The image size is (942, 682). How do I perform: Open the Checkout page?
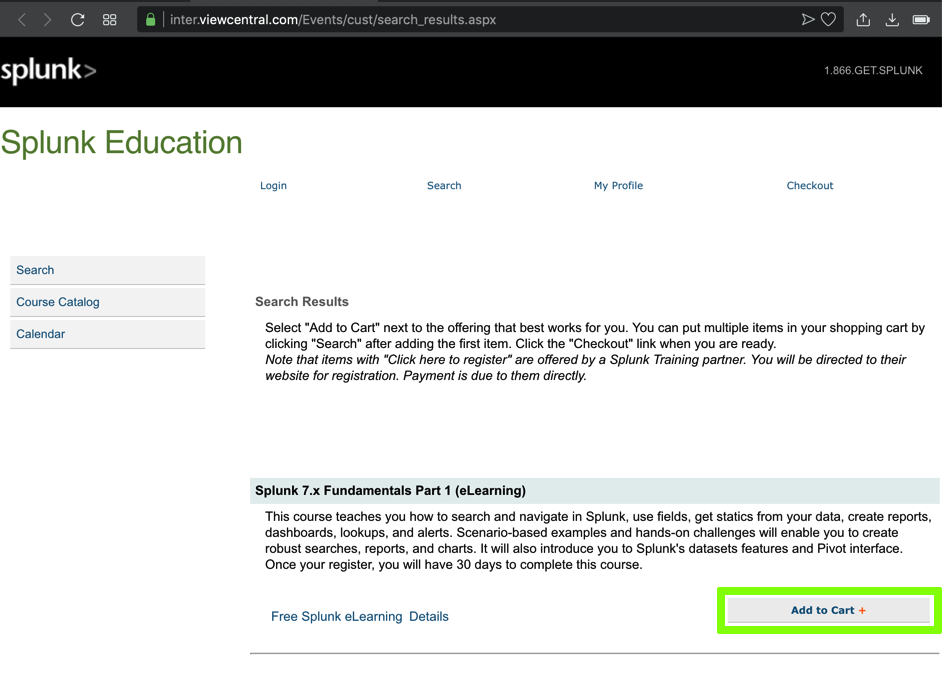[809, 186]
